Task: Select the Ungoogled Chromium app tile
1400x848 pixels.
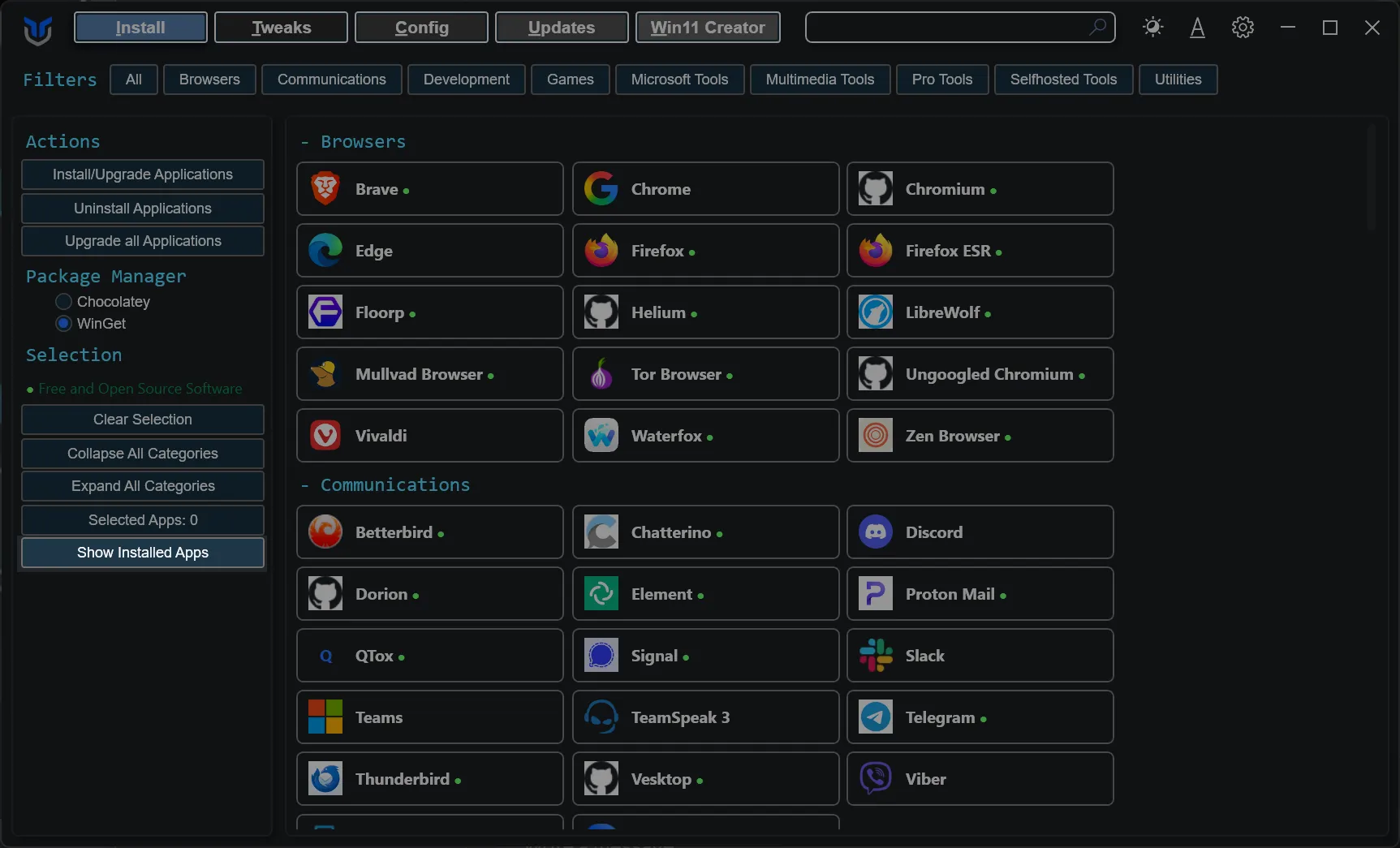Action: click(980, 374)
